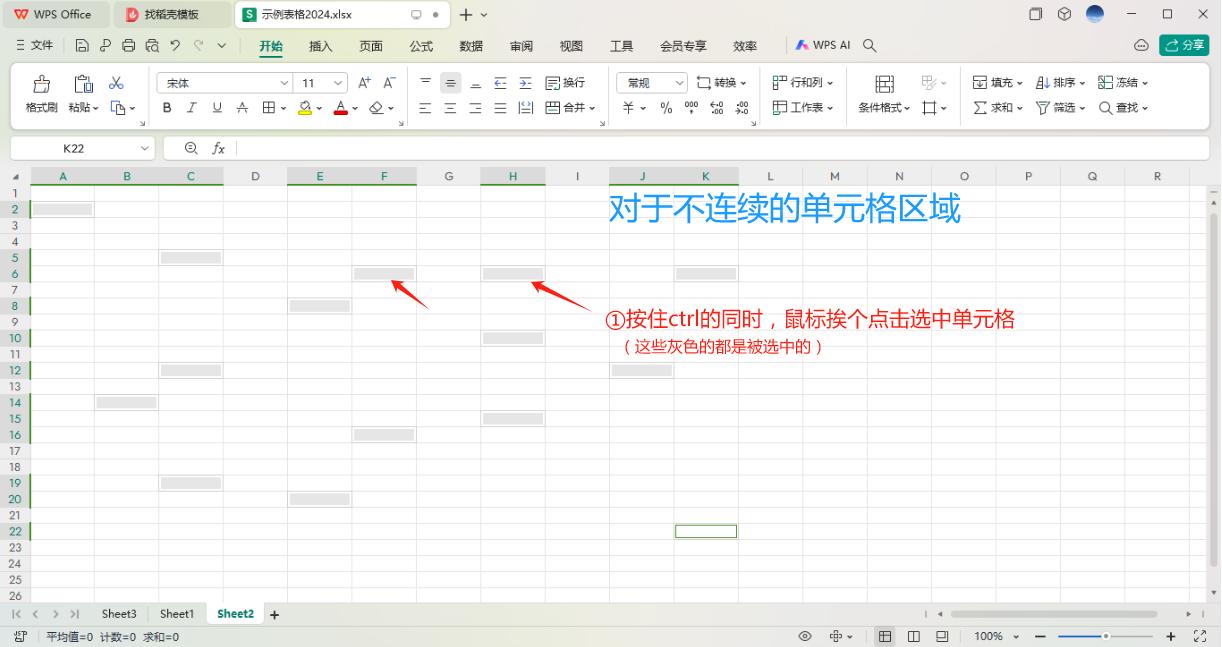Image resolution: width=1222 pixels, height=647 pixels.
Task: Open the Insert (插入) ribbon tab
Action: [x=321, y=46]
